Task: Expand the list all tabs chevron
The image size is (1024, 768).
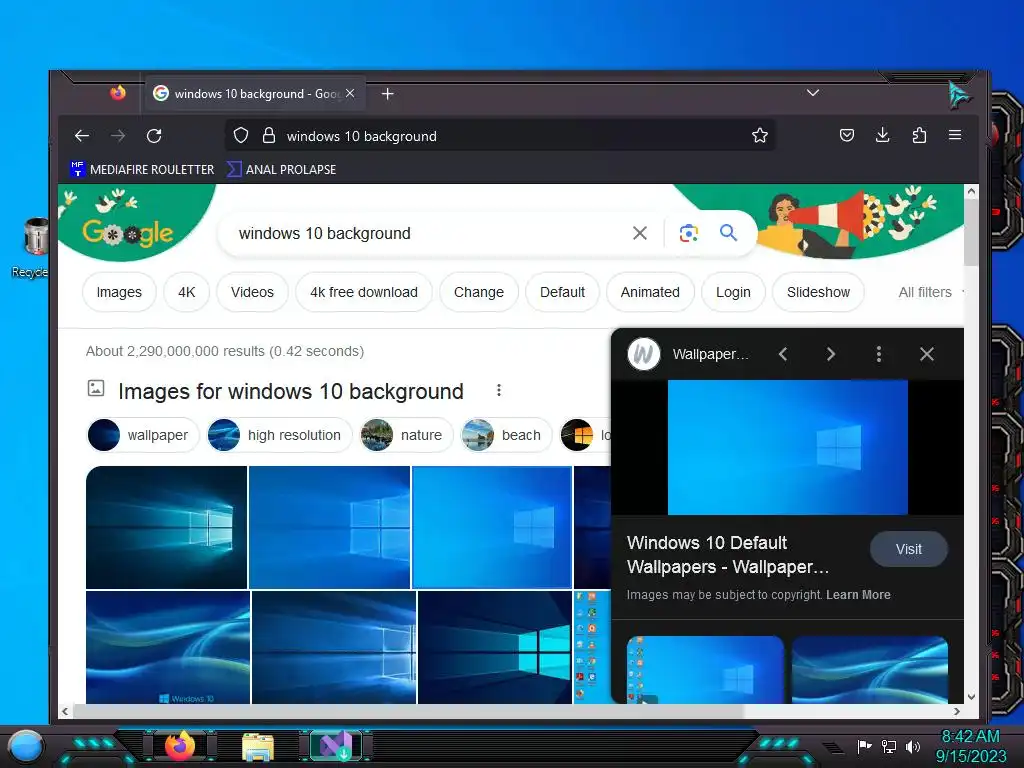Action: point(813,93)
